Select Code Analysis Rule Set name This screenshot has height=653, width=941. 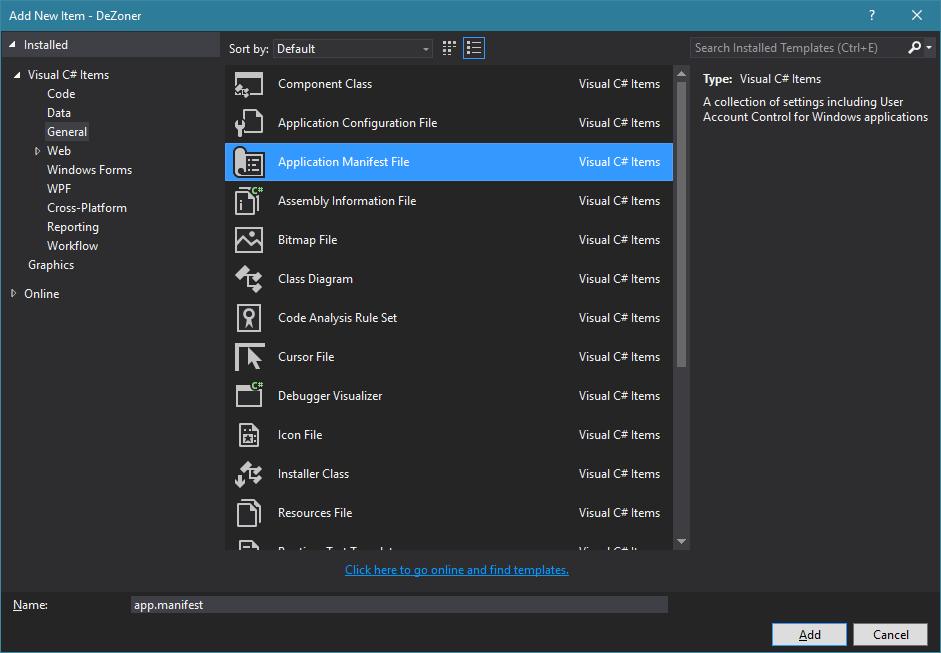coord(337,318)
